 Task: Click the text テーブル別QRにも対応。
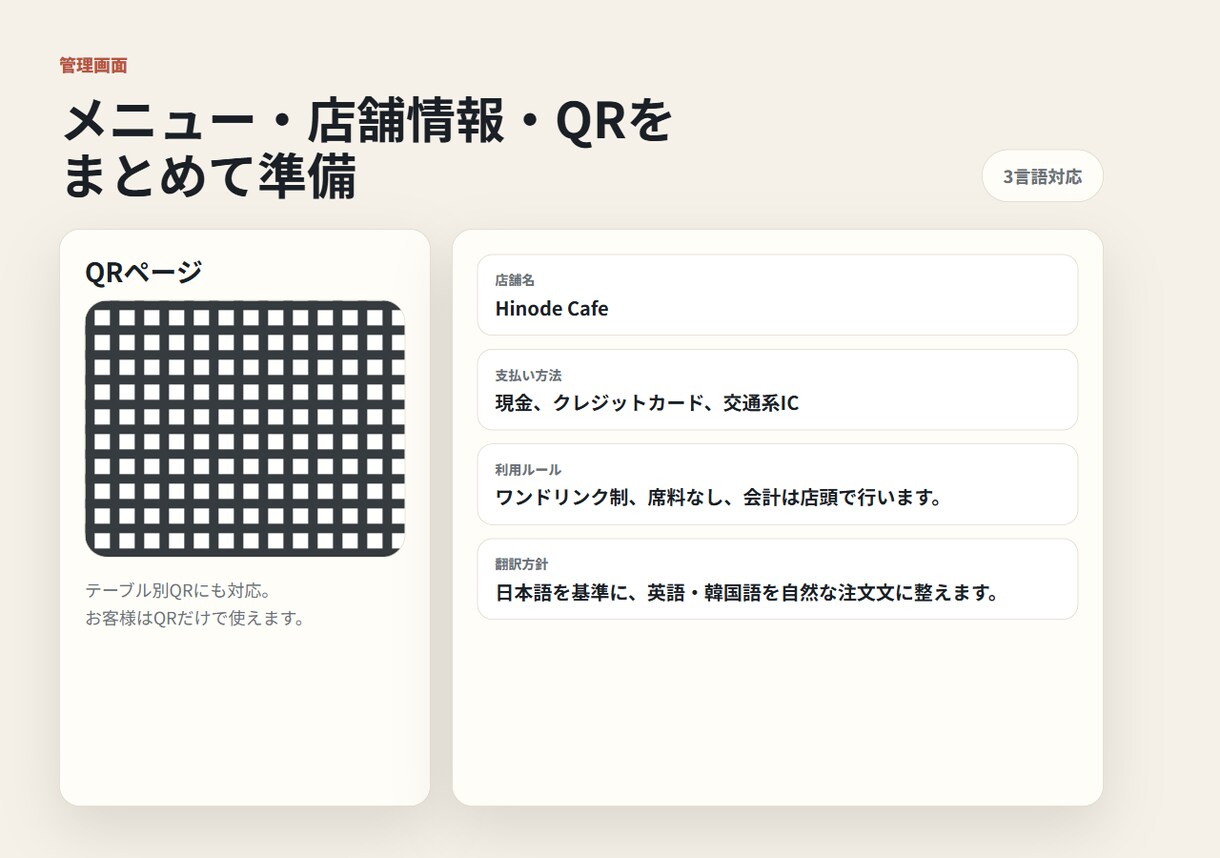(179, 590)
